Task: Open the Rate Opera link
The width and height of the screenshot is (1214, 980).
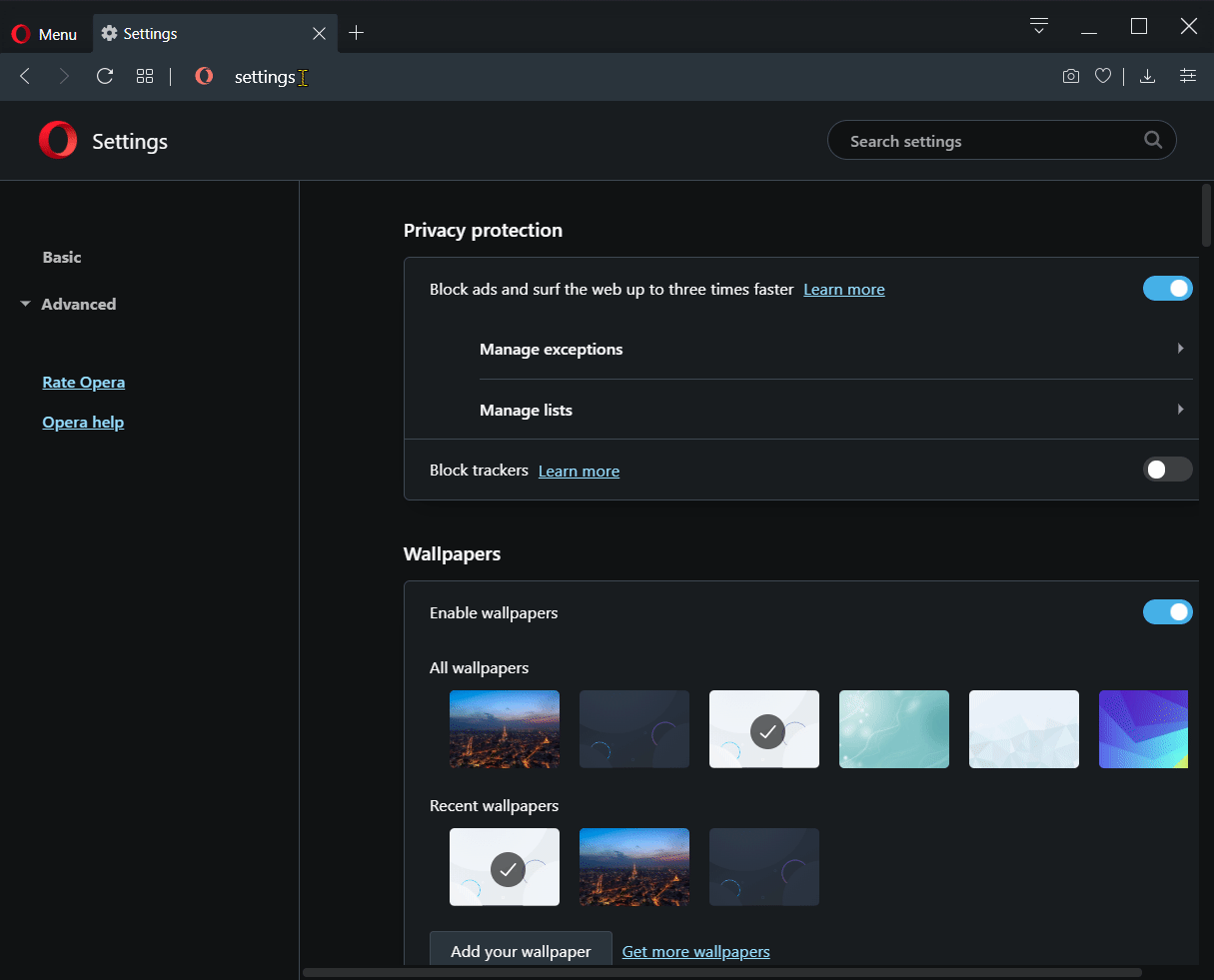Action: tap(84, 383)
